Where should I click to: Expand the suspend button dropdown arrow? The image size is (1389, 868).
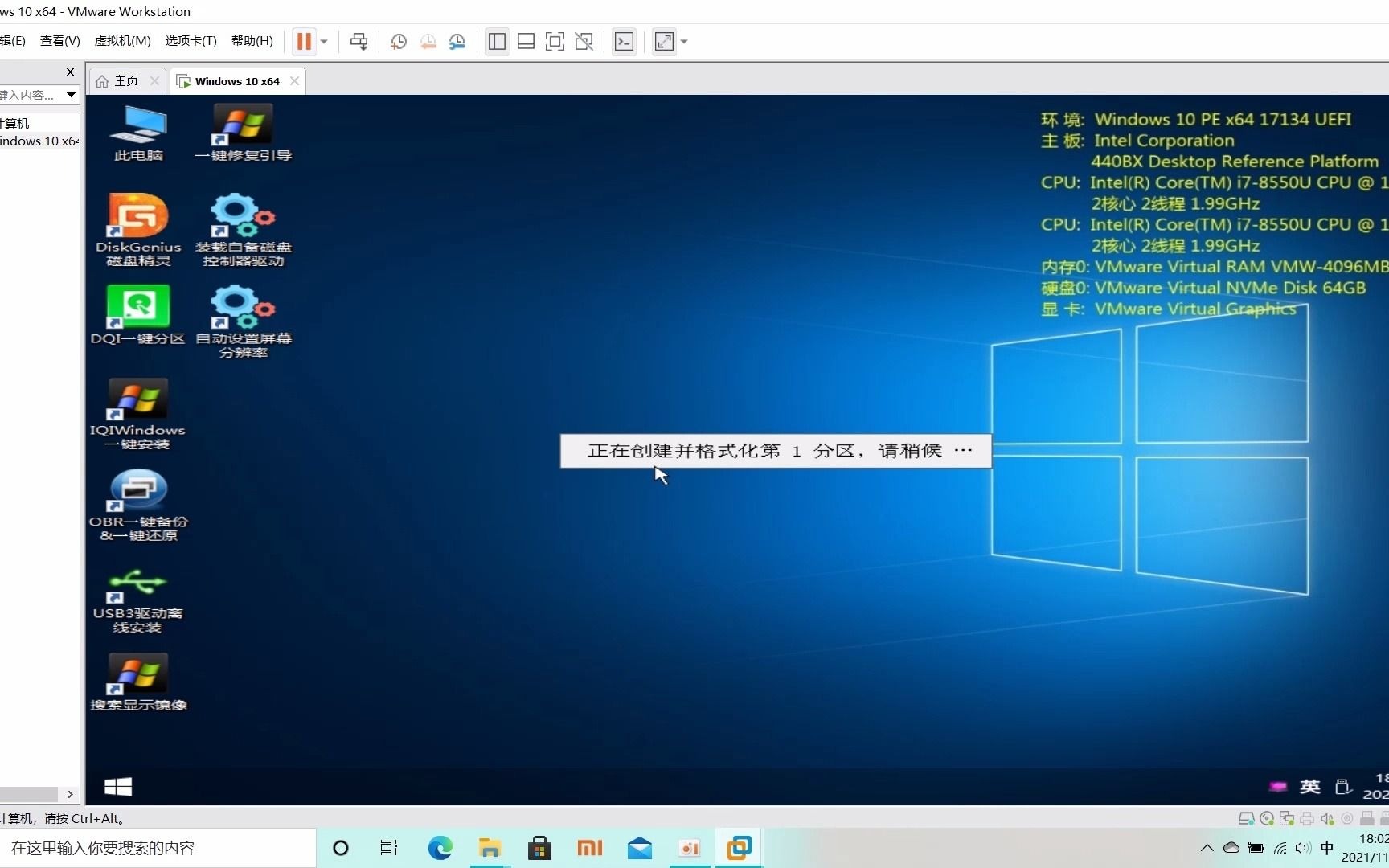(x=324, y=41)
